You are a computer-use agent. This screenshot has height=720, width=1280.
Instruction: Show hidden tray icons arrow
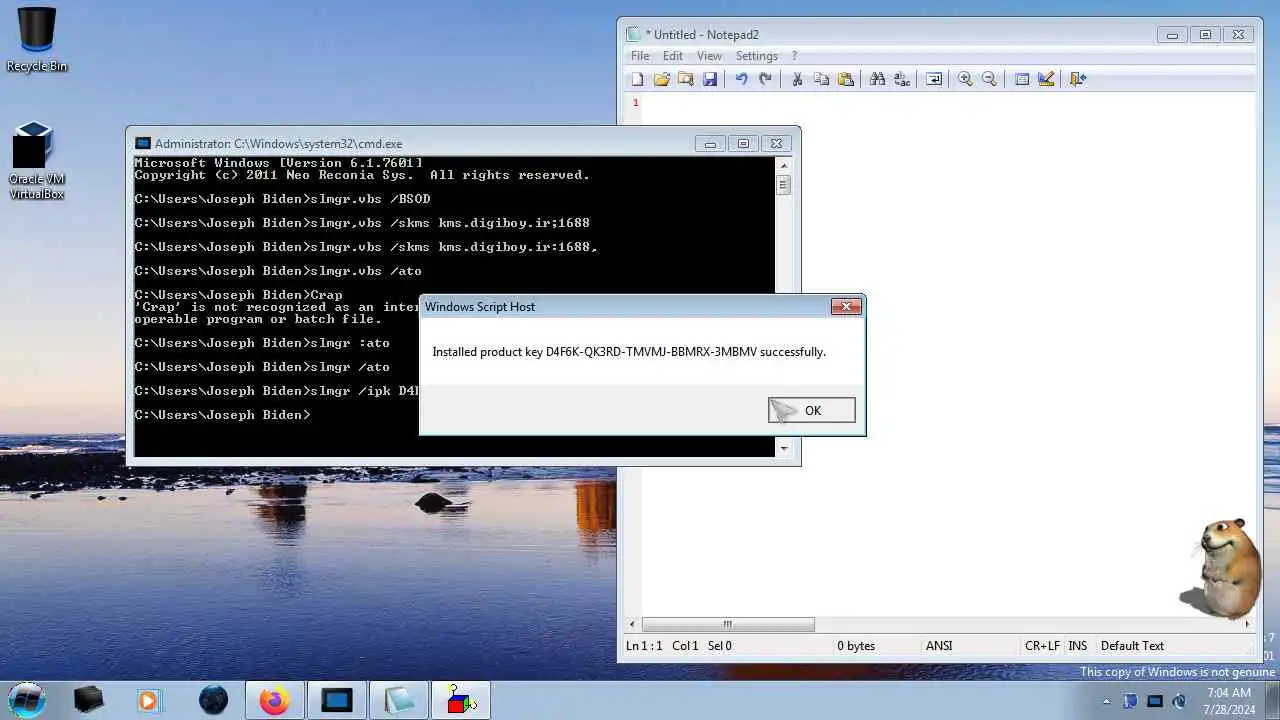tap(1106, 701)
